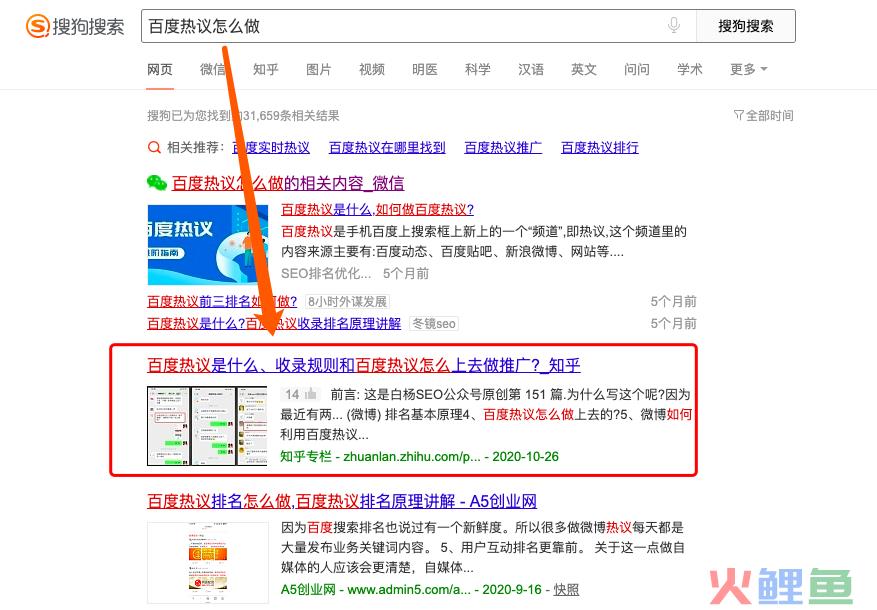877x610 pixels.
Task: Click the SEO排名优化... source text
Action: pyautogui.click(x=326, y=273)
